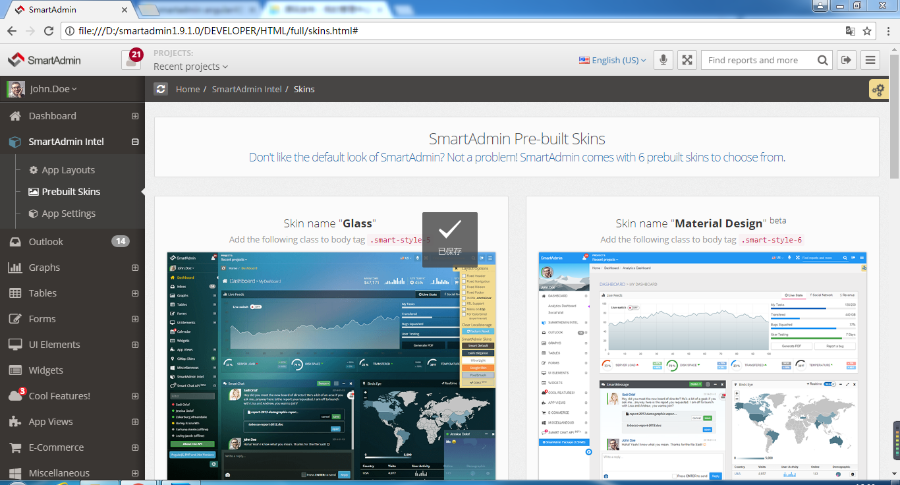900x485 pixels.
Task: Click the UI Elements desktop icon
Action: [15, 344]
